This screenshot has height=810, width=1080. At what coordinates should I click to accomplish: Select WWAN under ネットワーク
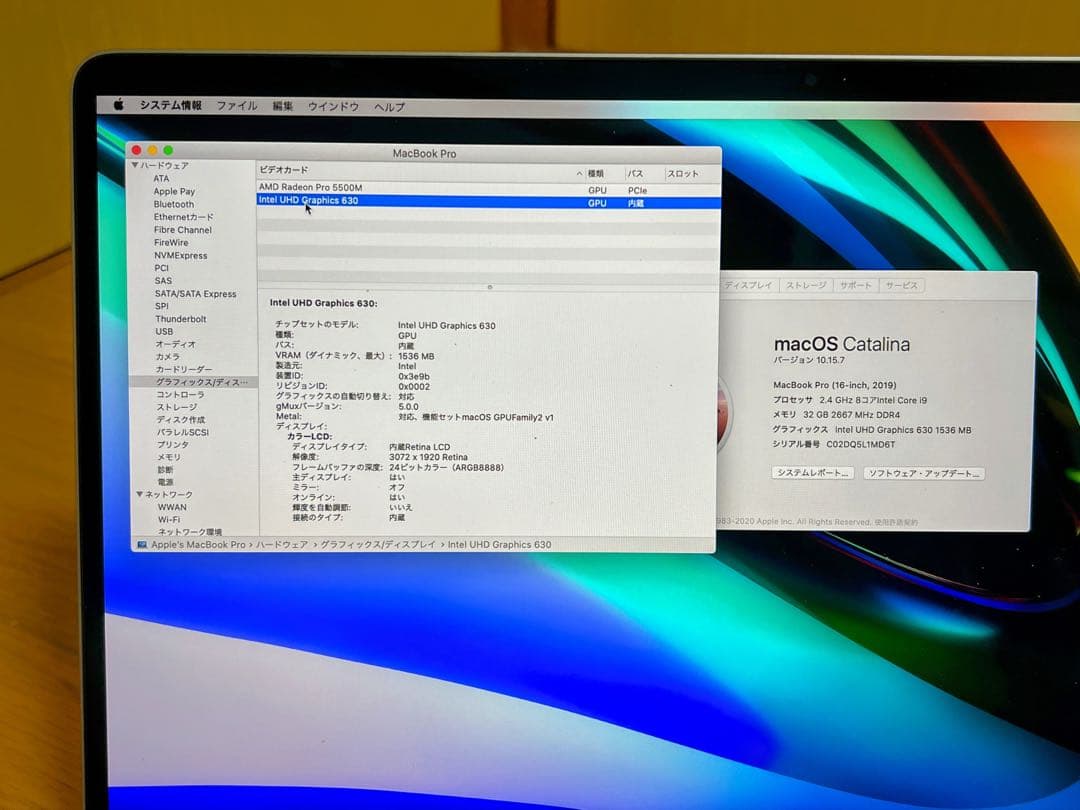point(172,507)
